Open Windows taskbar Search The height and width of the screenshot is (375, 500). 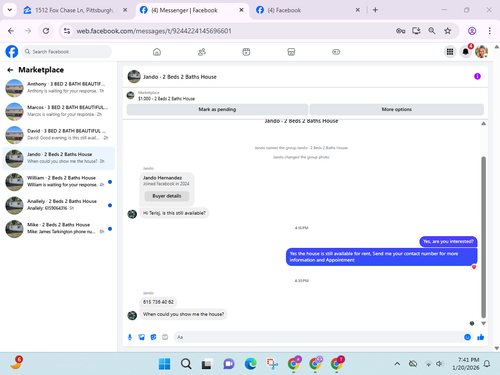186,364
